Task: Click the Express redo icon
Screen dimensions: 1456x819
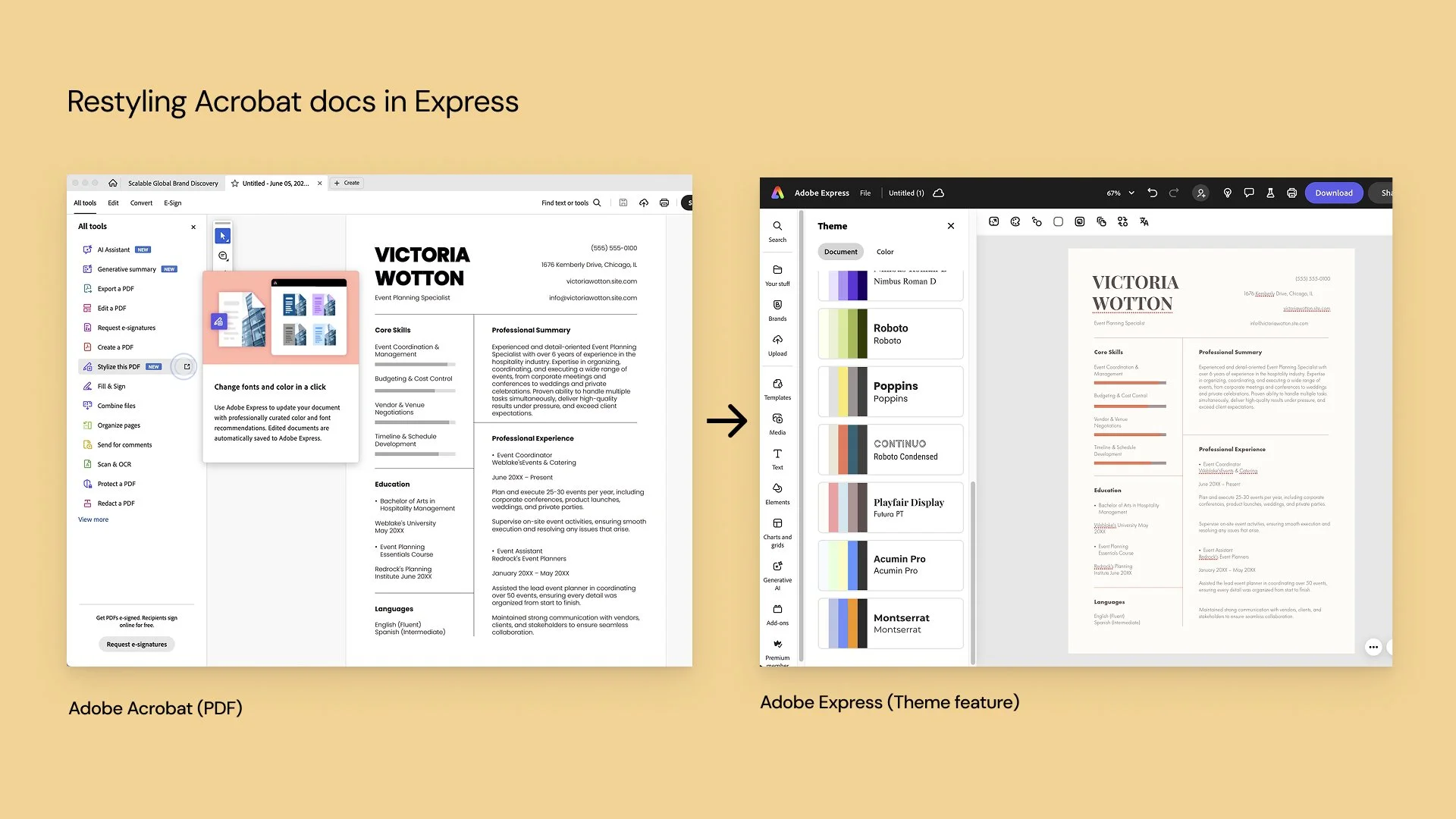Action: 1174,193
